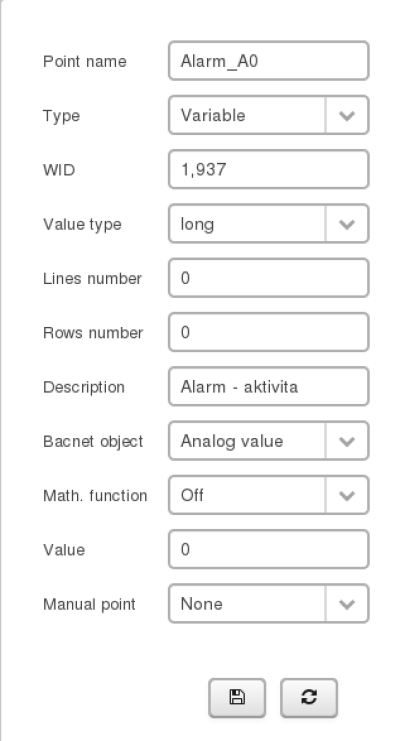Click the refresh arrows icon button
The image size is (400, 741).
click(309, 698)
